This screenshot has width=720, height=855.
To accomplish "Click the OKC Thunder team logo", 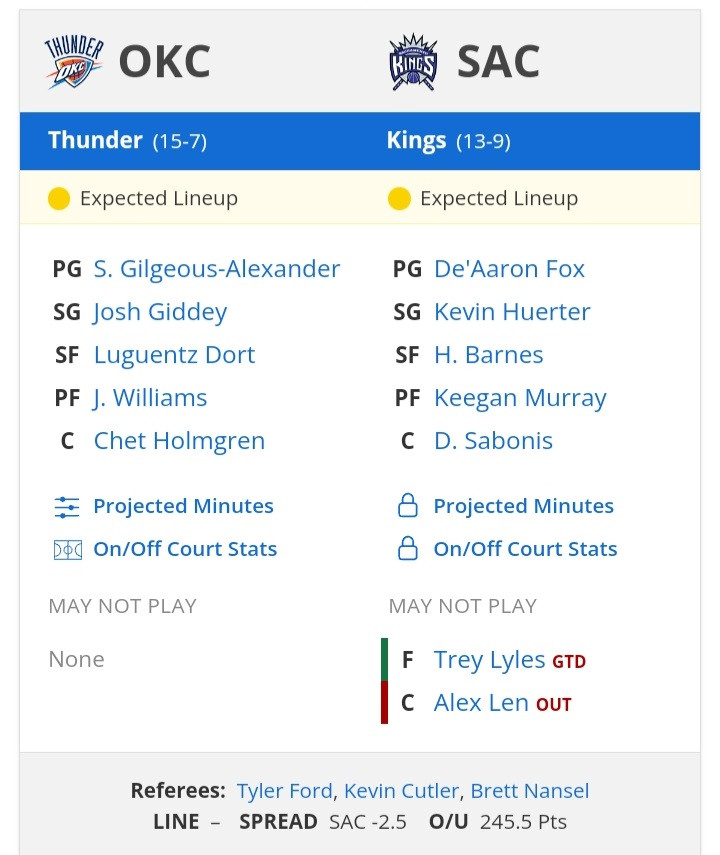I will 74,62.
